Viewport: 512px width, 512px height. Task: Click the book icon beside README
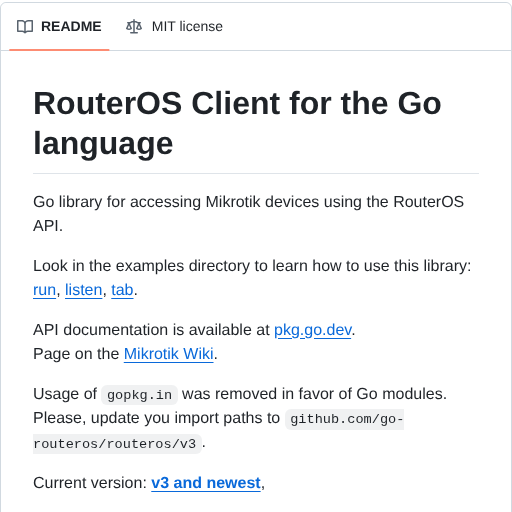(x=25, y=27)
